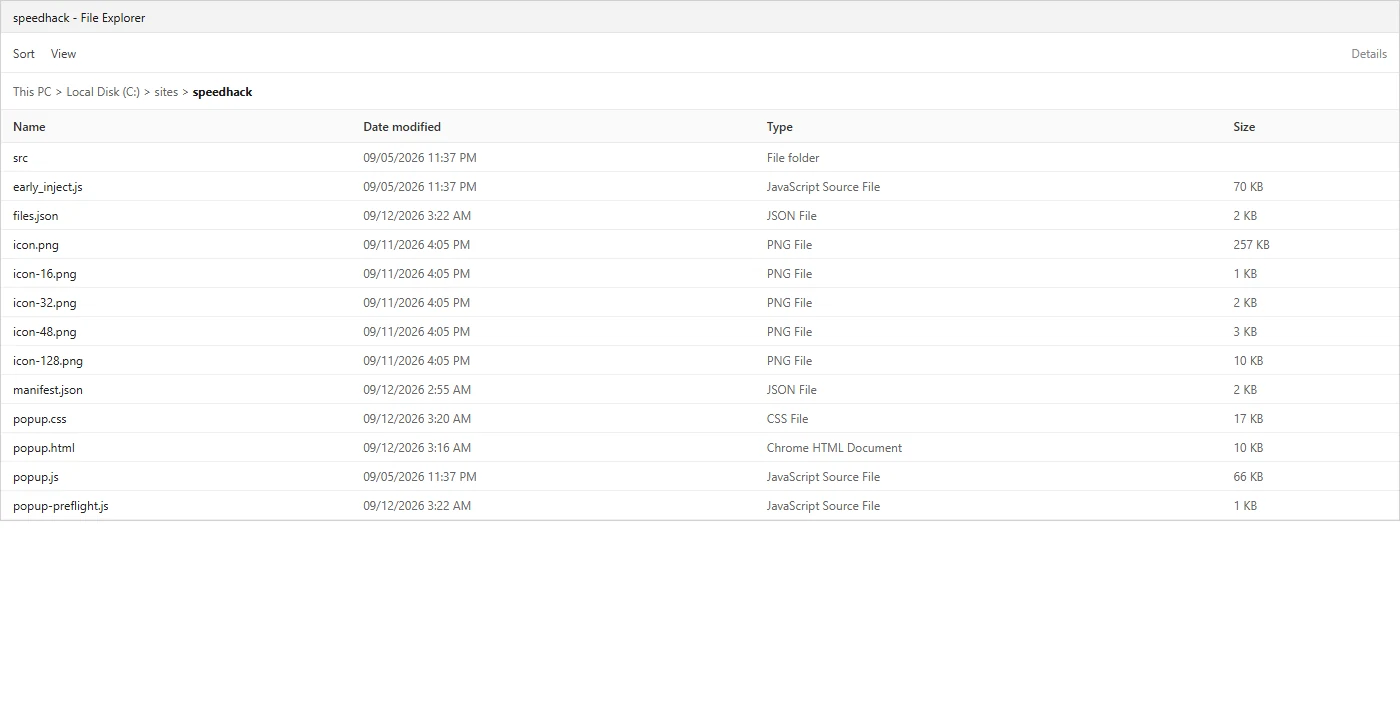The image size is (1400, 728).
Task: Click the Type column header
Action: coord(780,127)
